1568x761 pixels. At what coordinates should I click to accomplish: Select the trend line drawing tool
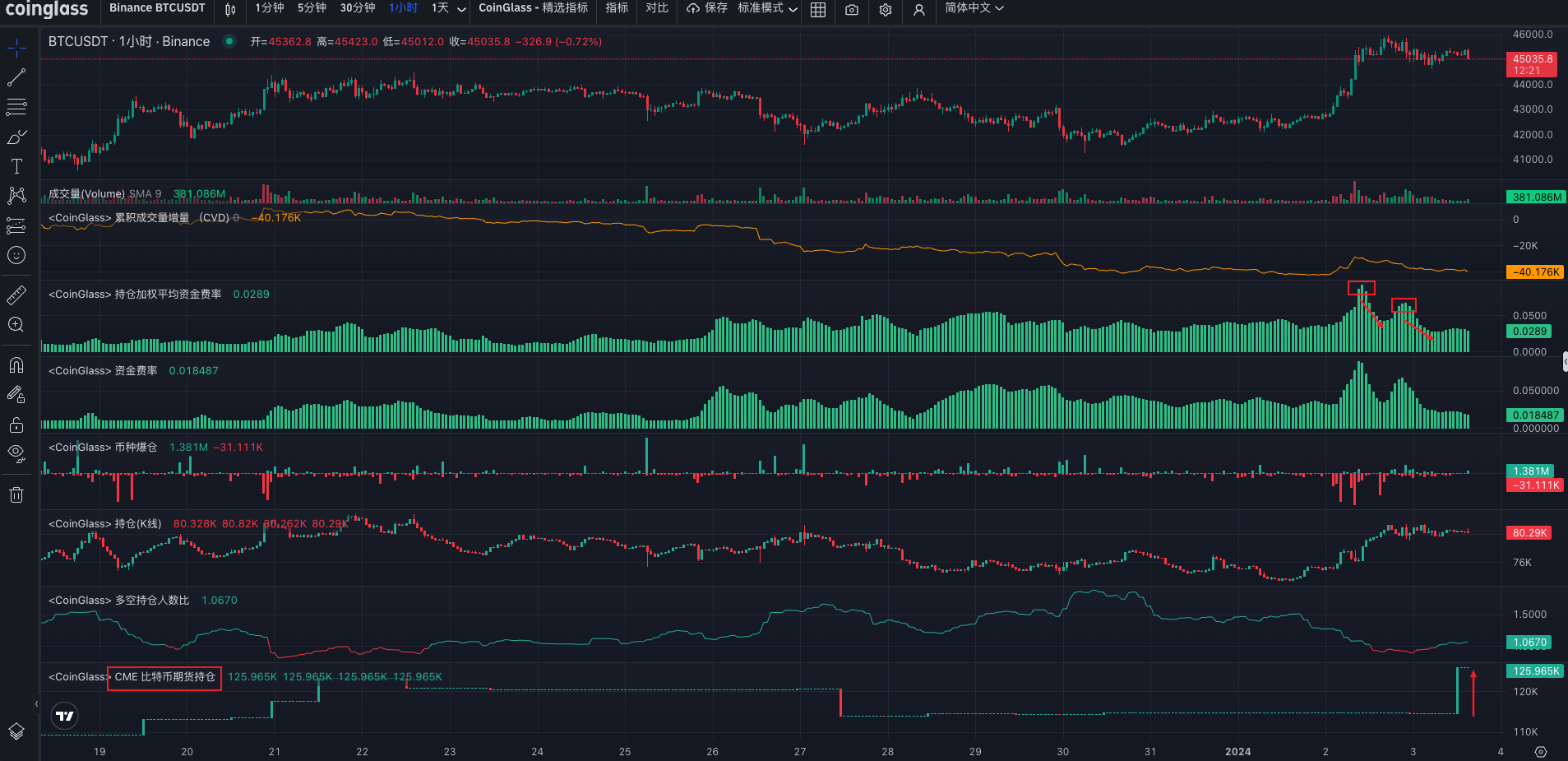16,77
